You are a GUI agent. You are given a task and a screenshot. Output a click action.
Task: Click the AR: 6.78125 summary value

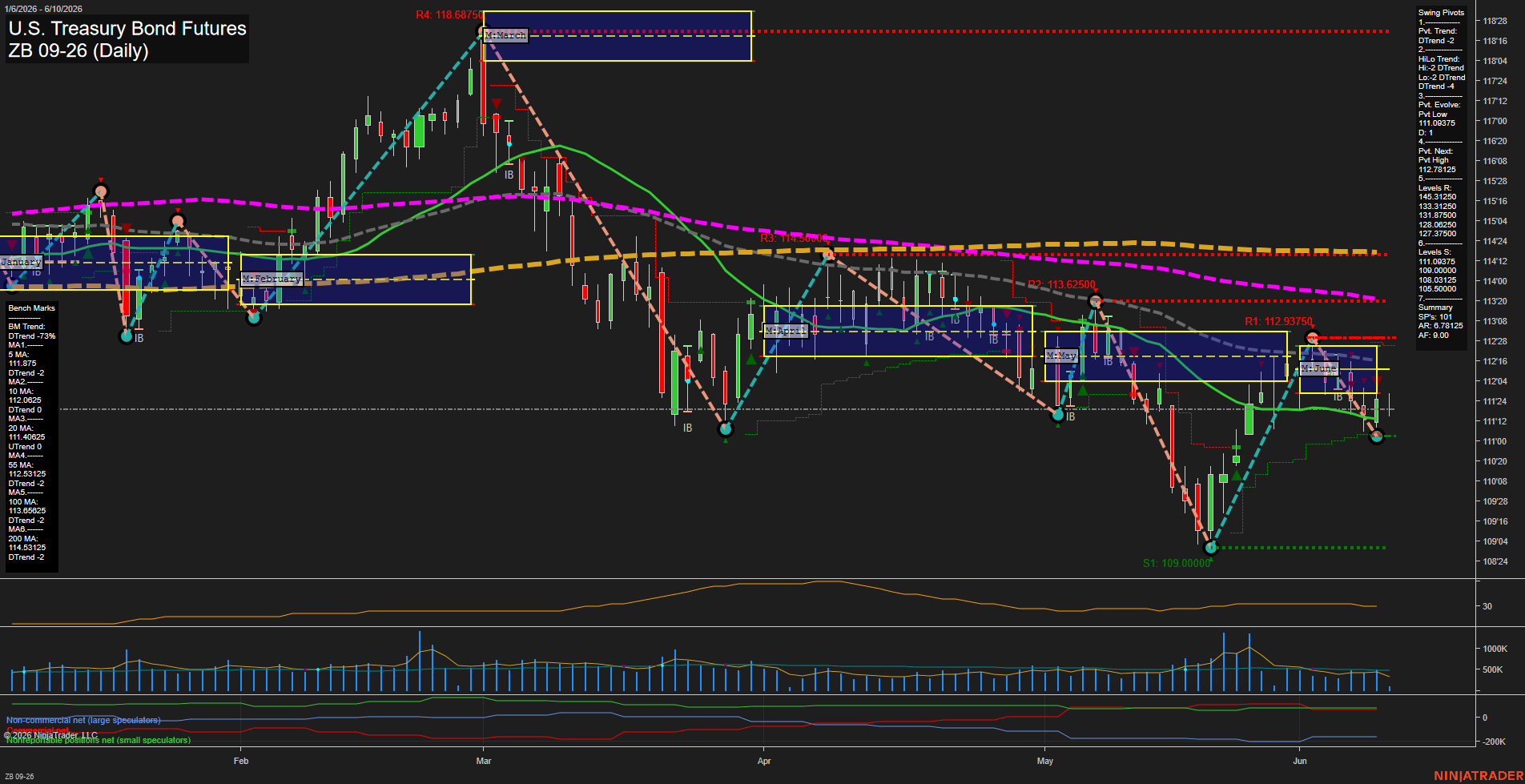pyautogui.click(x=1440, y=326)
